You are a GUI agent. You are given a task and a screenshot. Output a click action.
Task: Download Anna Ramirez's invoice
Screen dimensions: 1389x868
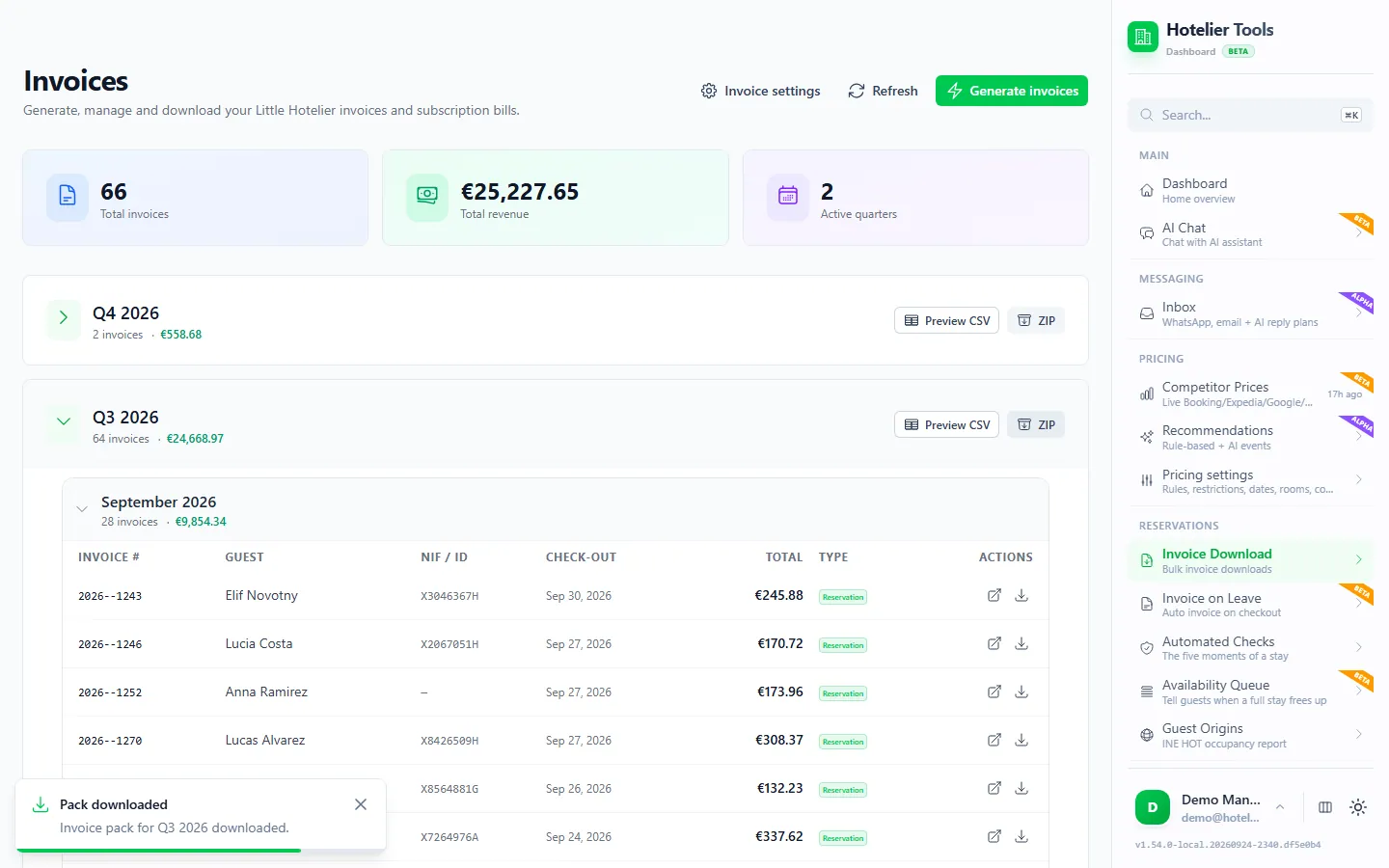(1021, 692)
